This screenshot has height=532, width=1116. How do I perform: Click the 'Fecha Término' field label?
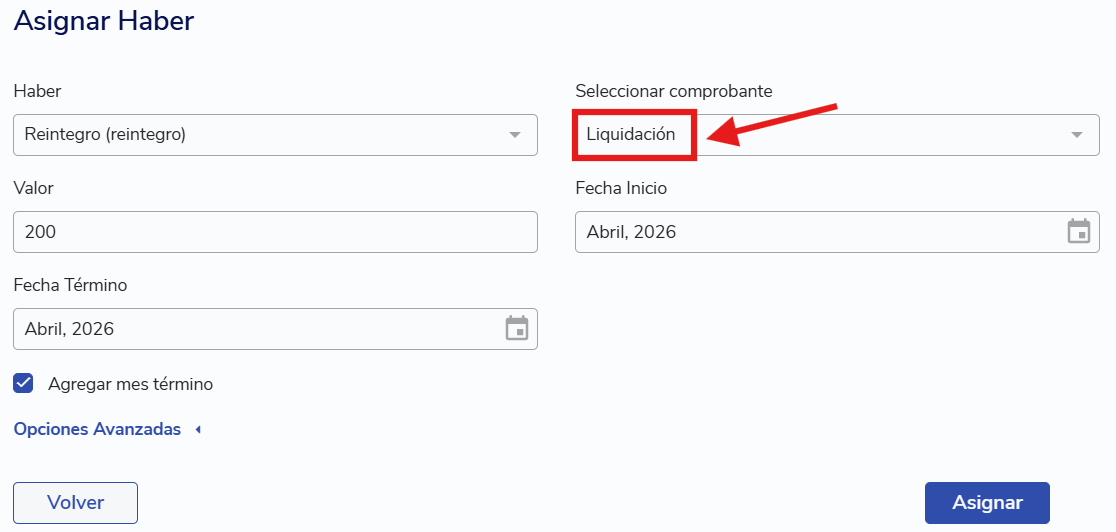coord(70,285)
